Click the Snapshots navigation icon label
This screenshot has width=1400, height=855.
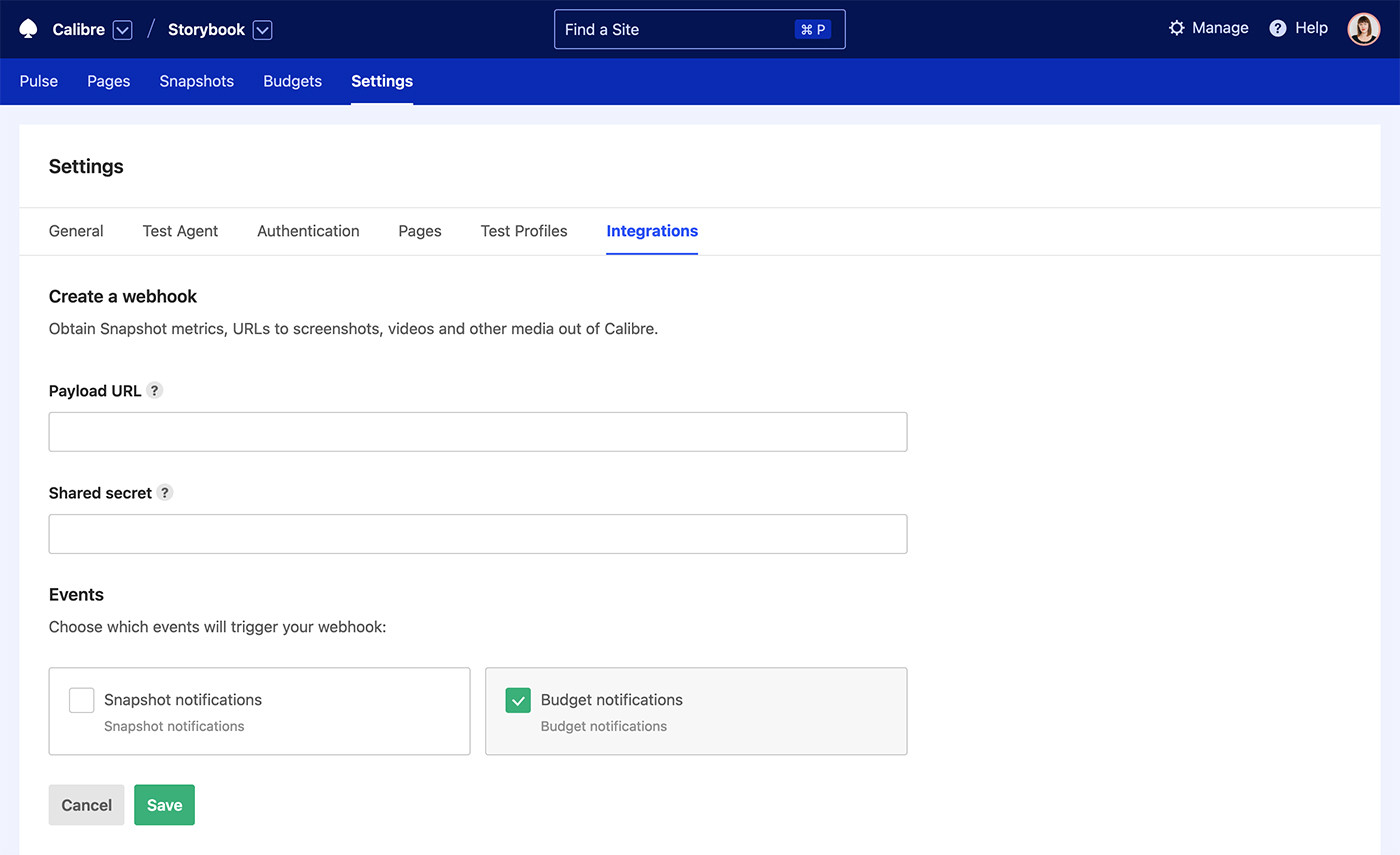click(x=196, y=81)
